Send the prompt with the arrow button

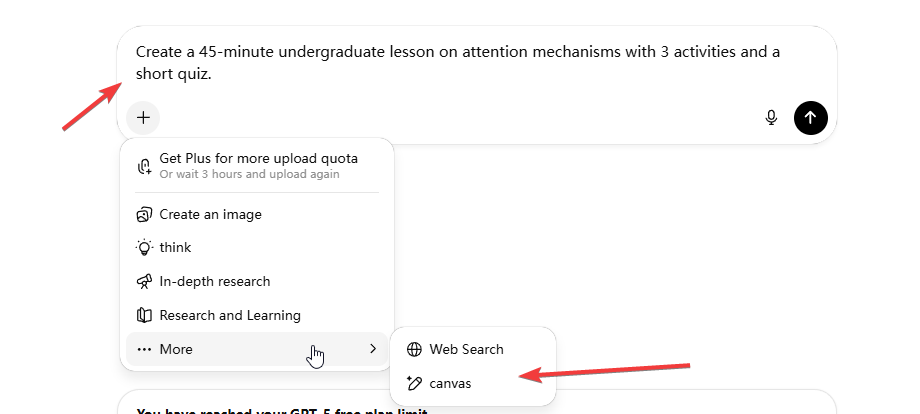[810, 118]
